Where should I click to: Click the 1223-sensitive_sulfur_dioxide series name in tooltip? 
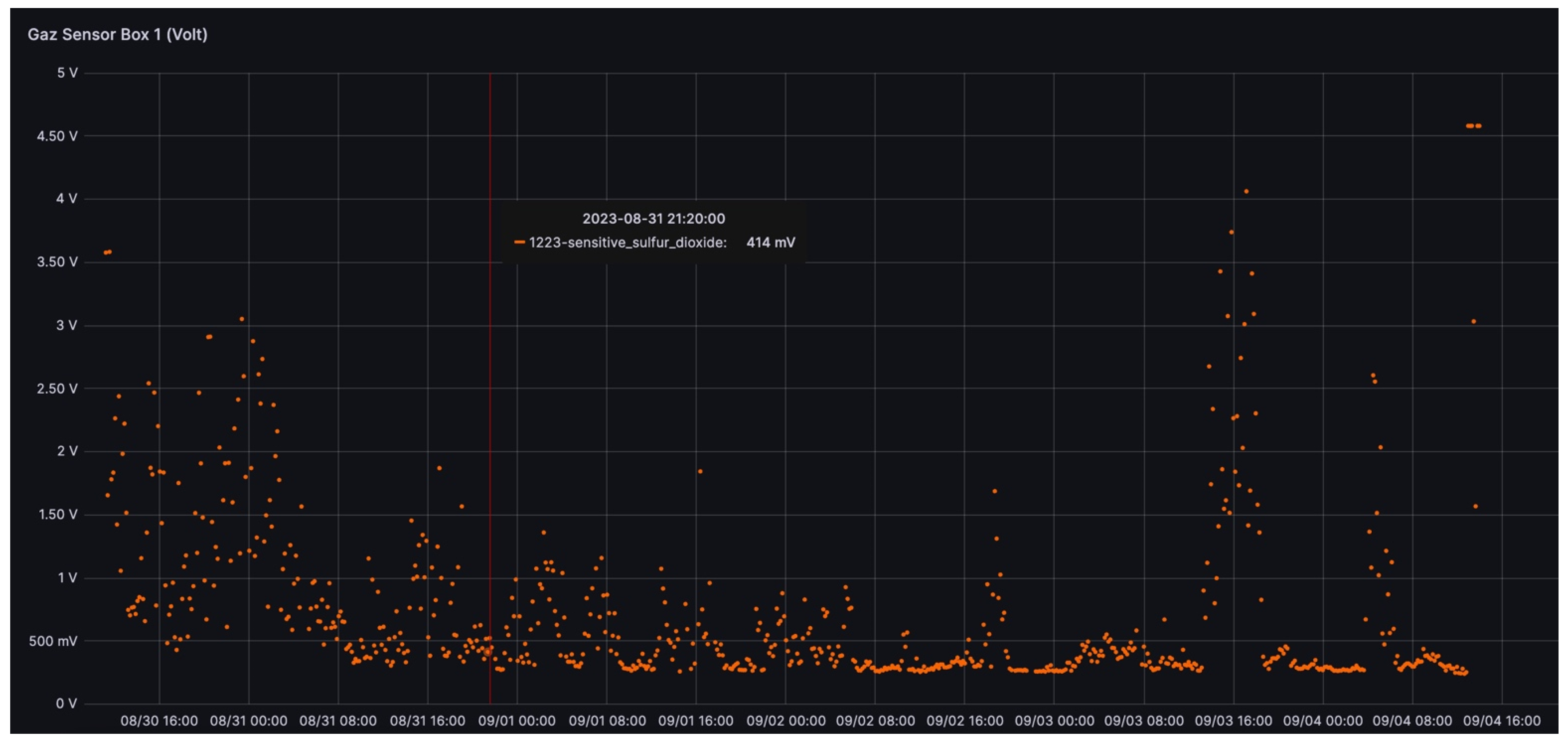click(628, 242)
